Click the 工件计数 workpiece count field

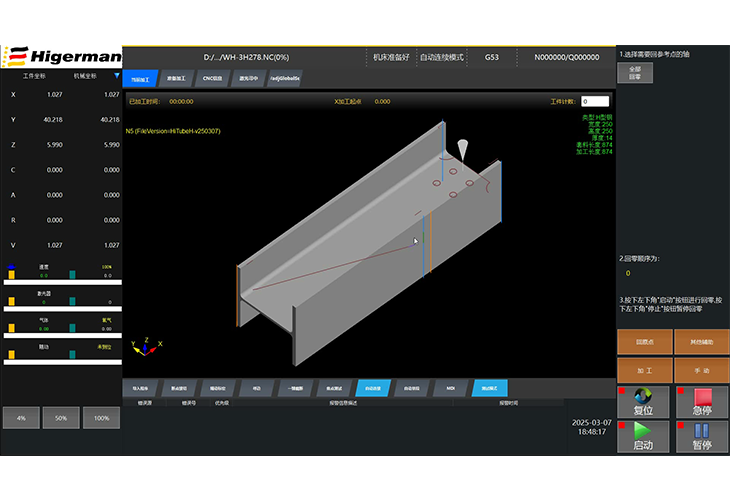pos(594,101)
